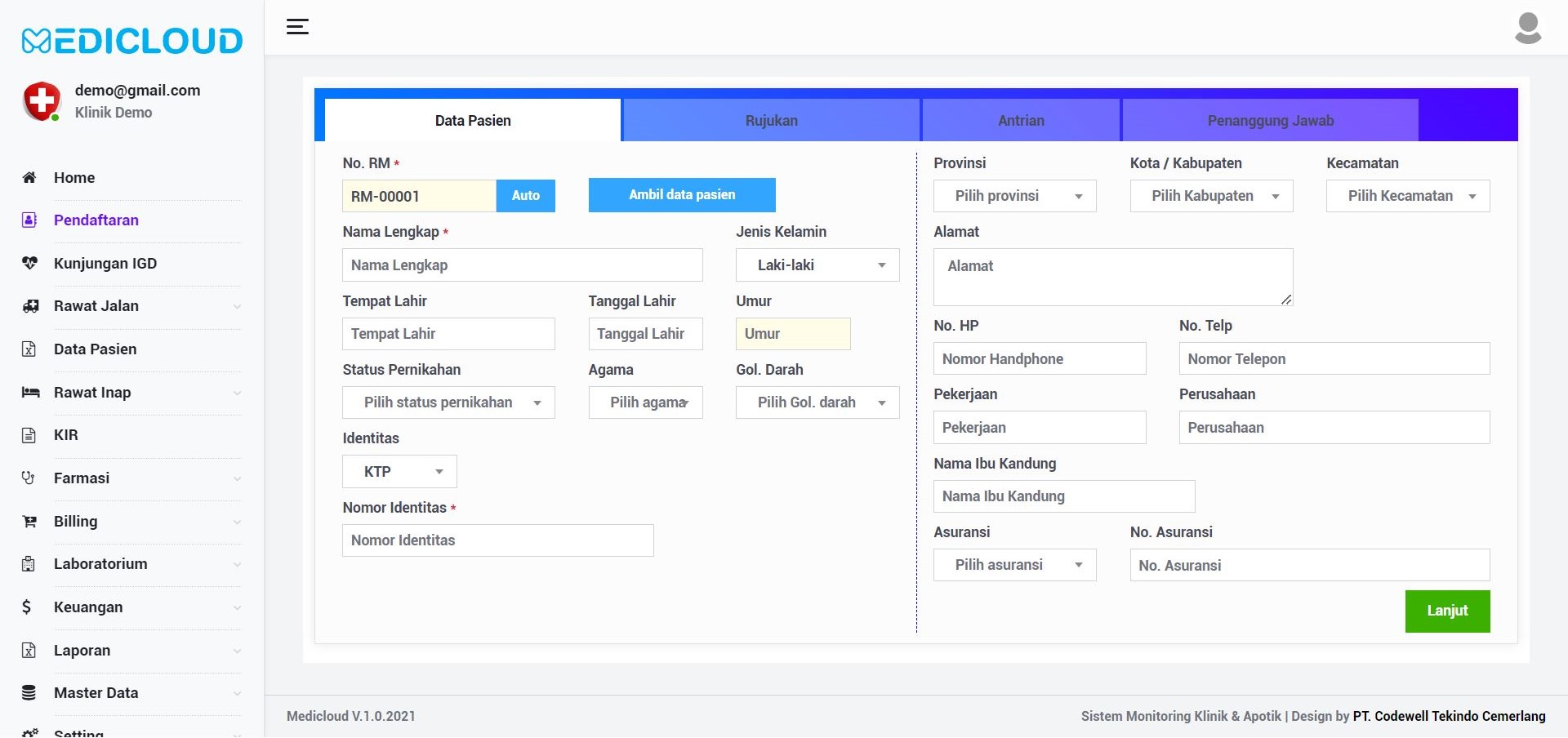
Task: Open the Billing cart icon
Action: click(x=29, y=522)
